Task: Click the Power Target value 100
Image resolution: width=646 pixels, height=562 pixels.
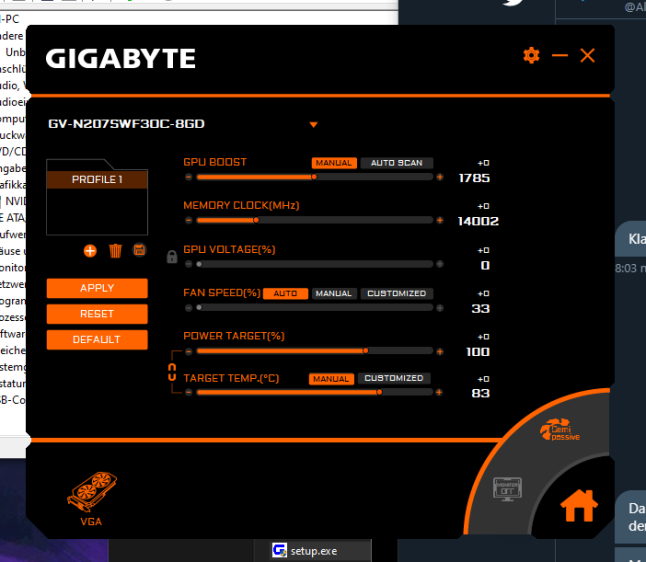Action: [478, 352]
